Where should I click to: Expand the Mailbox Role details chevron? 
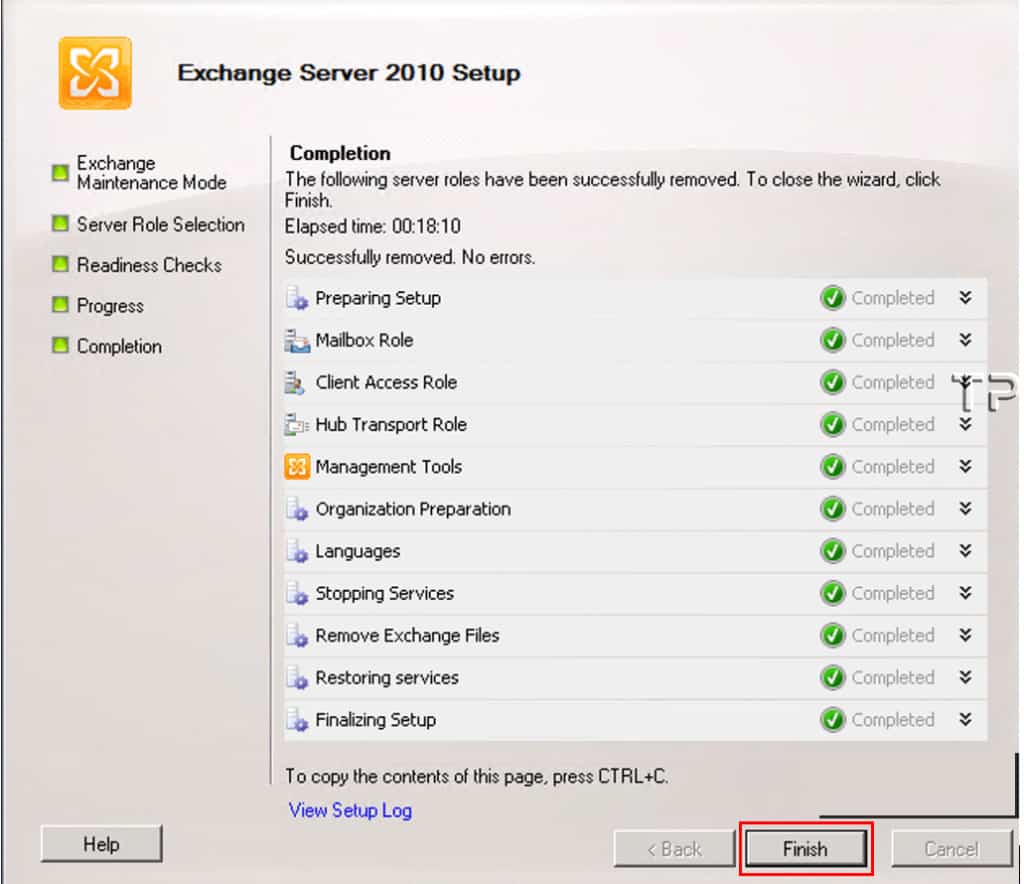click(x=965, y=340)
